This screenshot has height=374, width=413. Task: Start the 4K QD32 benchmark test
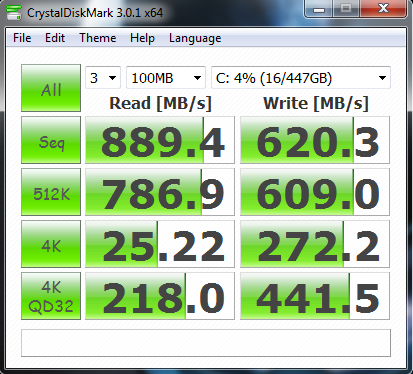point(51,296)
